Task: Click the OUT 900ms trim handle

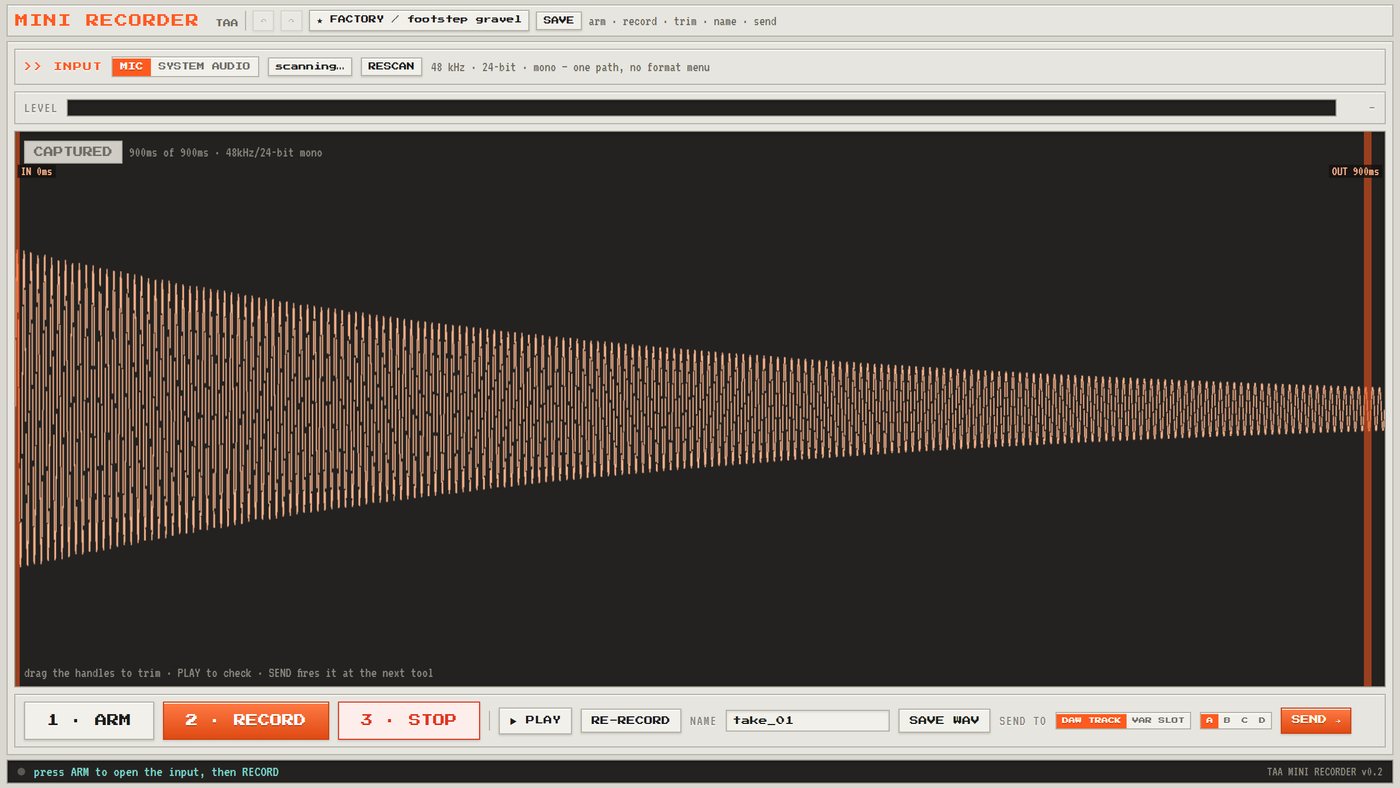Action: click(1368, 409)
